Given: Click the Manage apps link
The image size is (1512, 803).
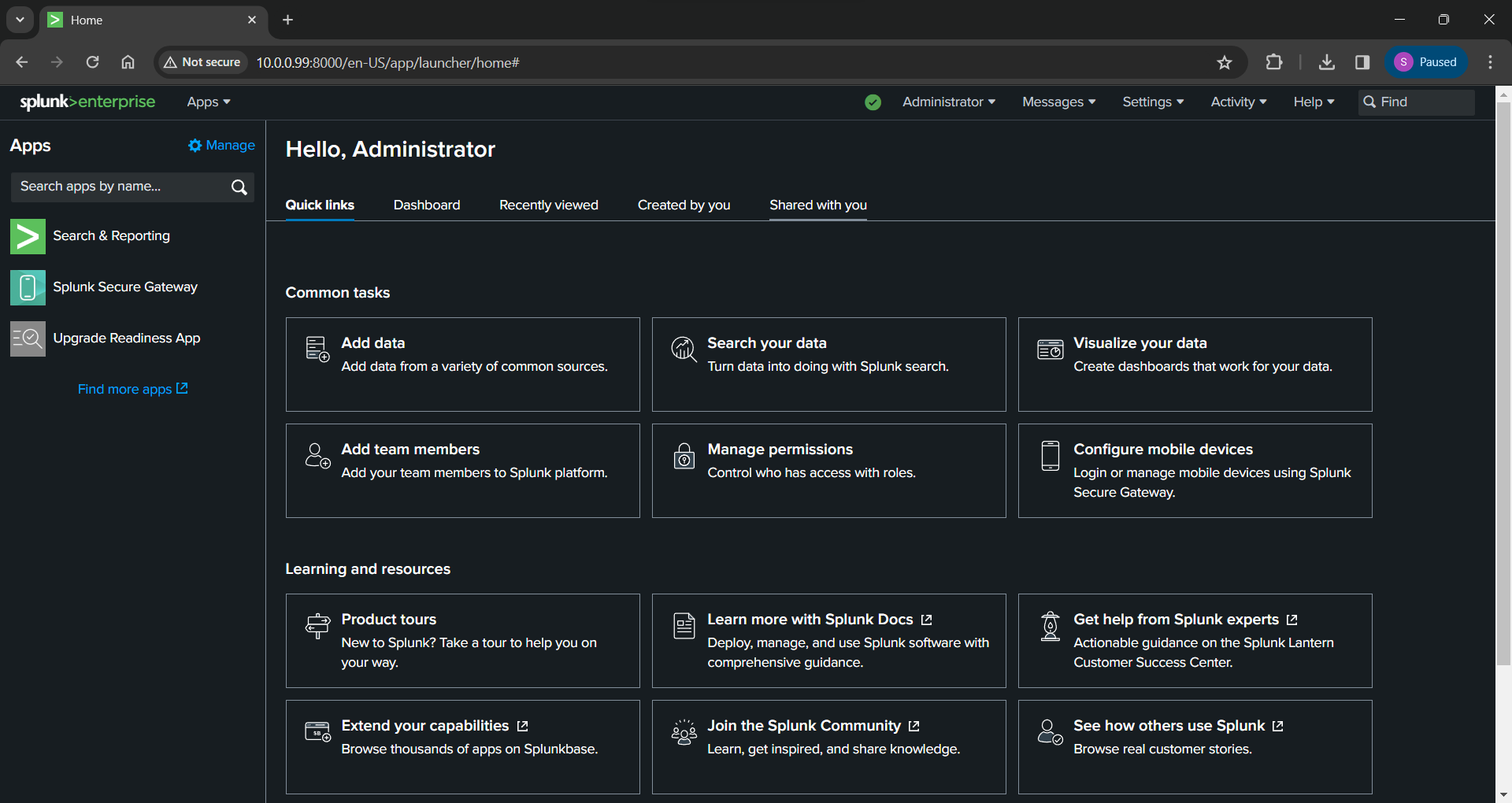Looking at the screenshot, I should [x=221, y=146].
